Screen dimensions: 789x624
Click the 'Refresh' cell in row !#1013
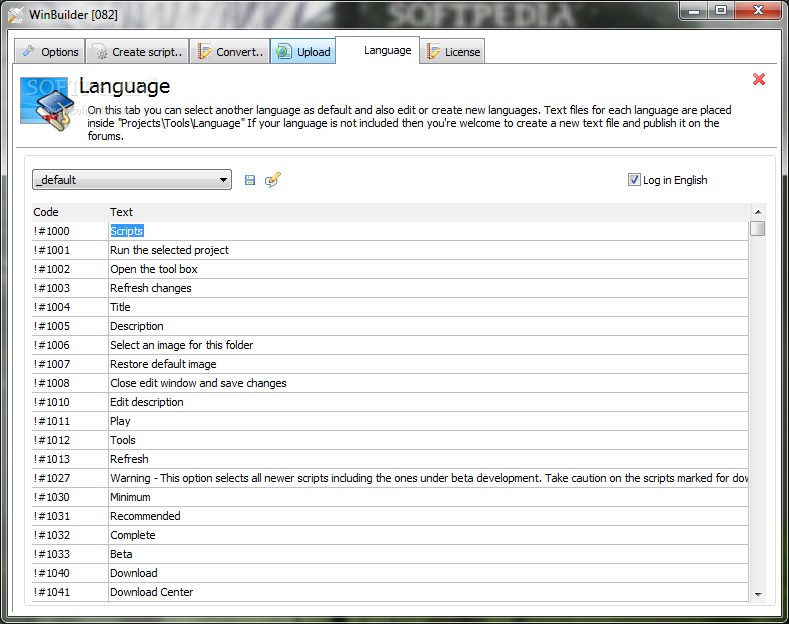click(428, 459)
